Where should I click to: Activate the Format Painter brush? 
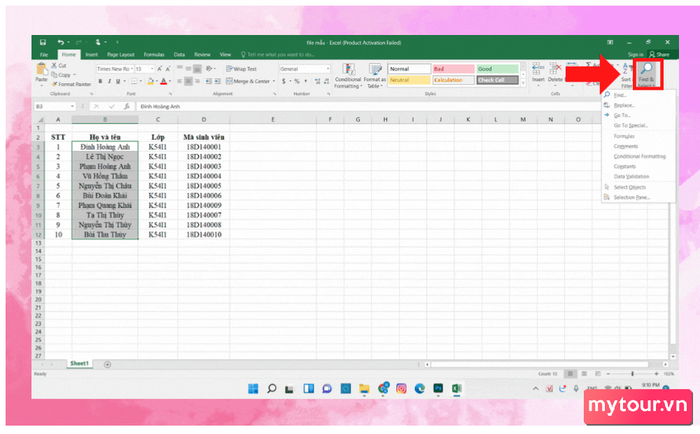click(71, 84)
